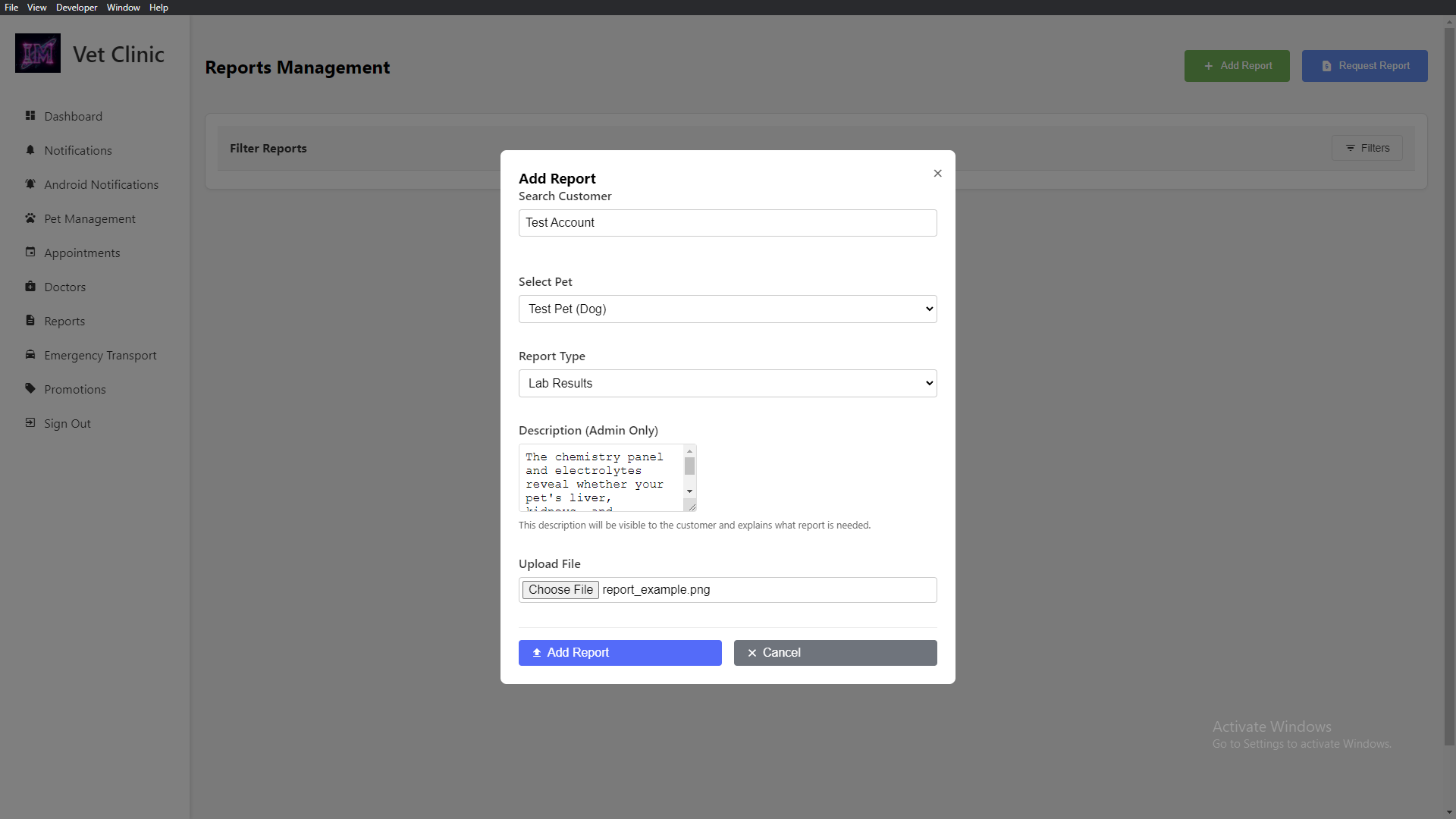Open the Developer menu
Image resolution: width=1456 pixels, height=819 pixels.
coord(76,7)
